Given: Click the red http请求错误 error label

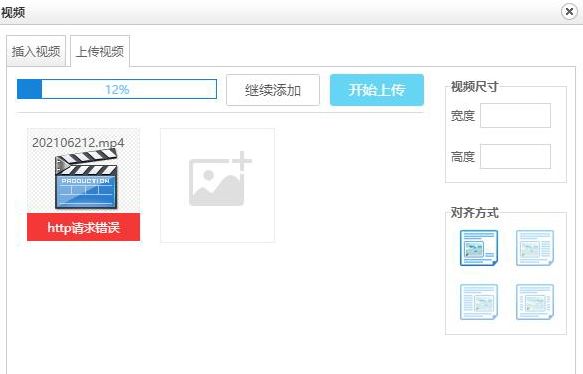Looking at the screenshot, I should [84, 227].
